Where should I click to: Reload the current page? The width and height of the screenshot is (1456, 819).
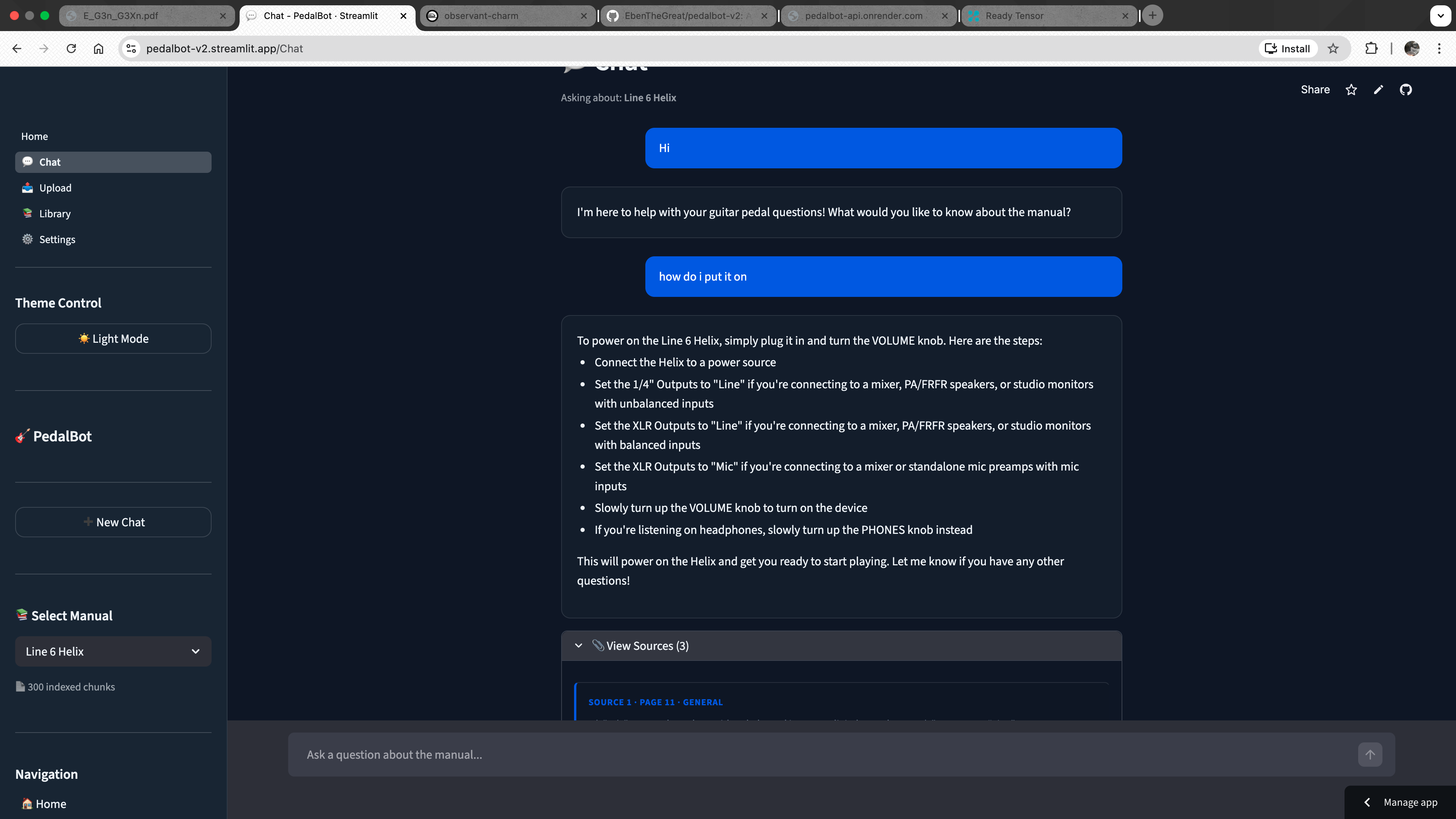pos(71,49)
